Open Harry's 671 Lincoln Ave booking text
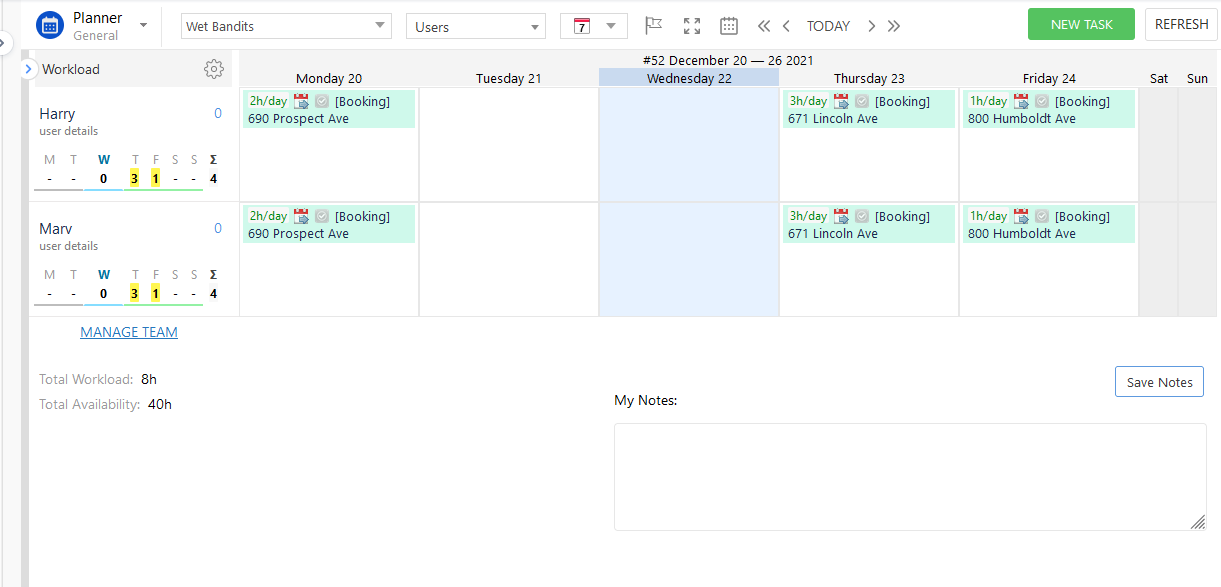 click(x=832, y=119)
